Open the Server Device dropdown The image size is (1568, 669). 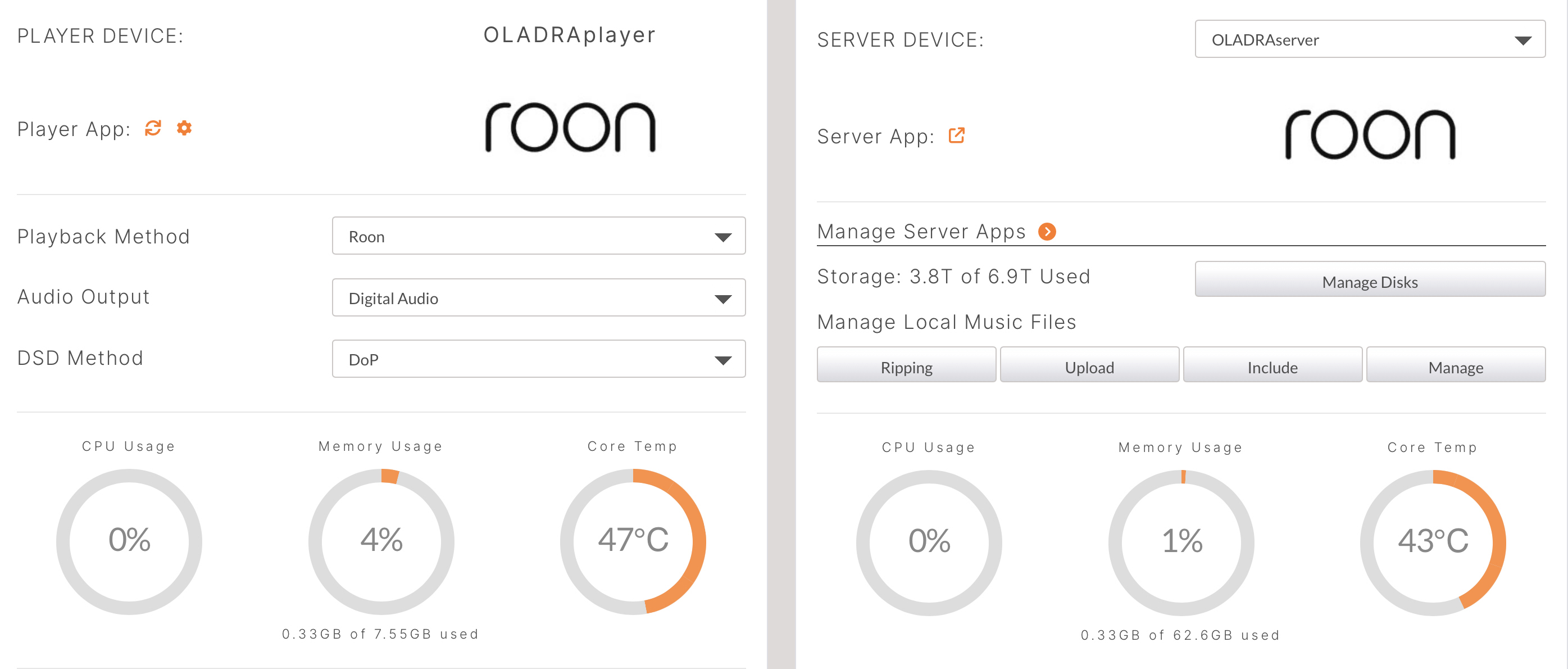1370,39
